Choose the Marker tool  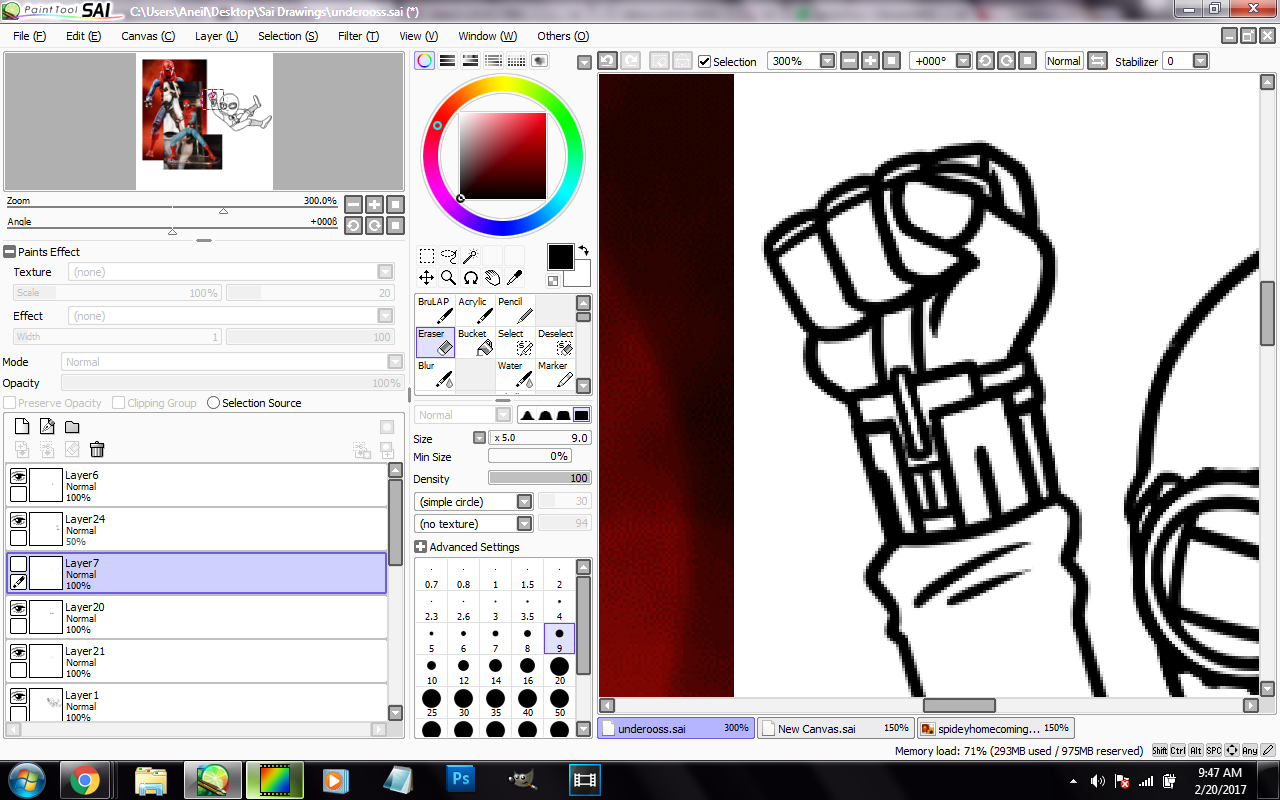[x=555, y=374]
